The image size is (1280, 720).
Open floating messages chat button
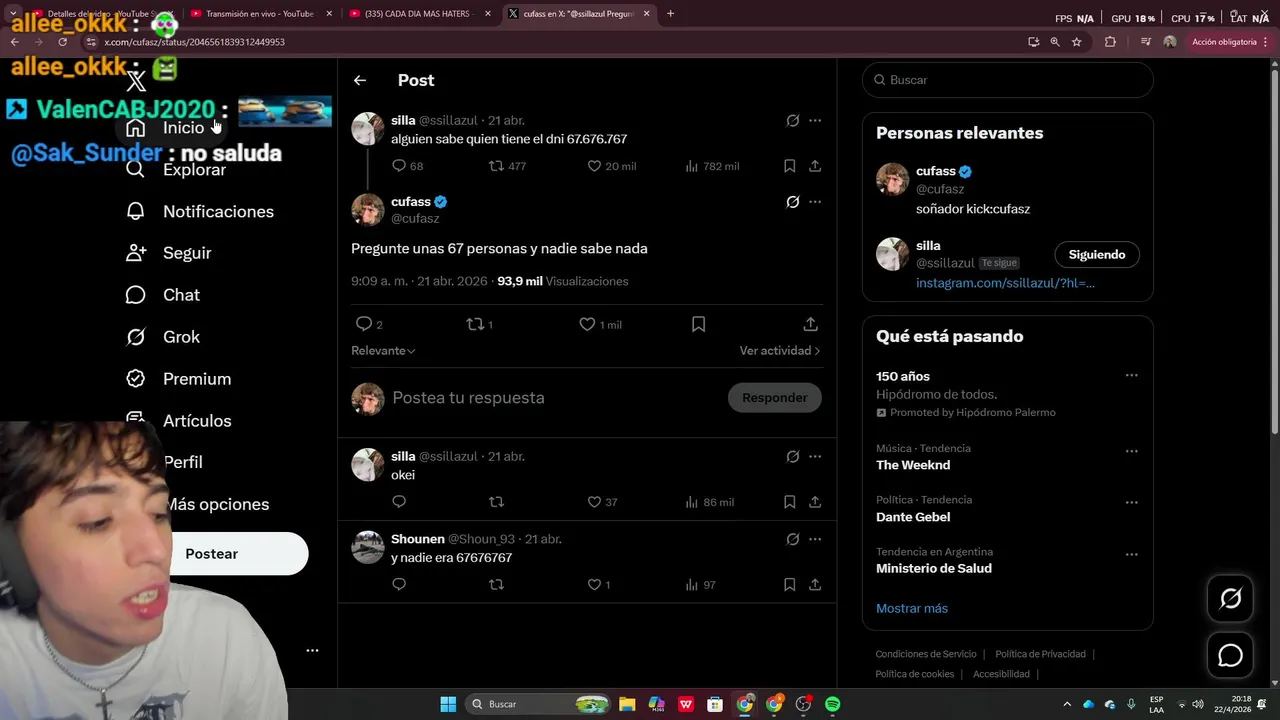click(x=1231, y=656)
